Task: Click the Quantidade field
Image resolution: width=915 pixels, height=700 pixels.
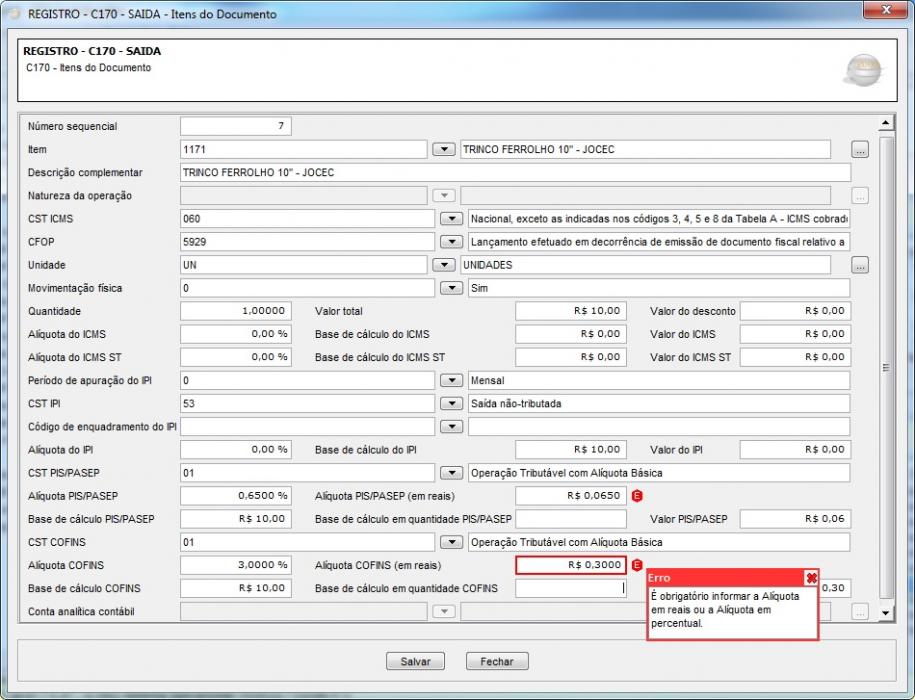Action: tap(236, 311)
